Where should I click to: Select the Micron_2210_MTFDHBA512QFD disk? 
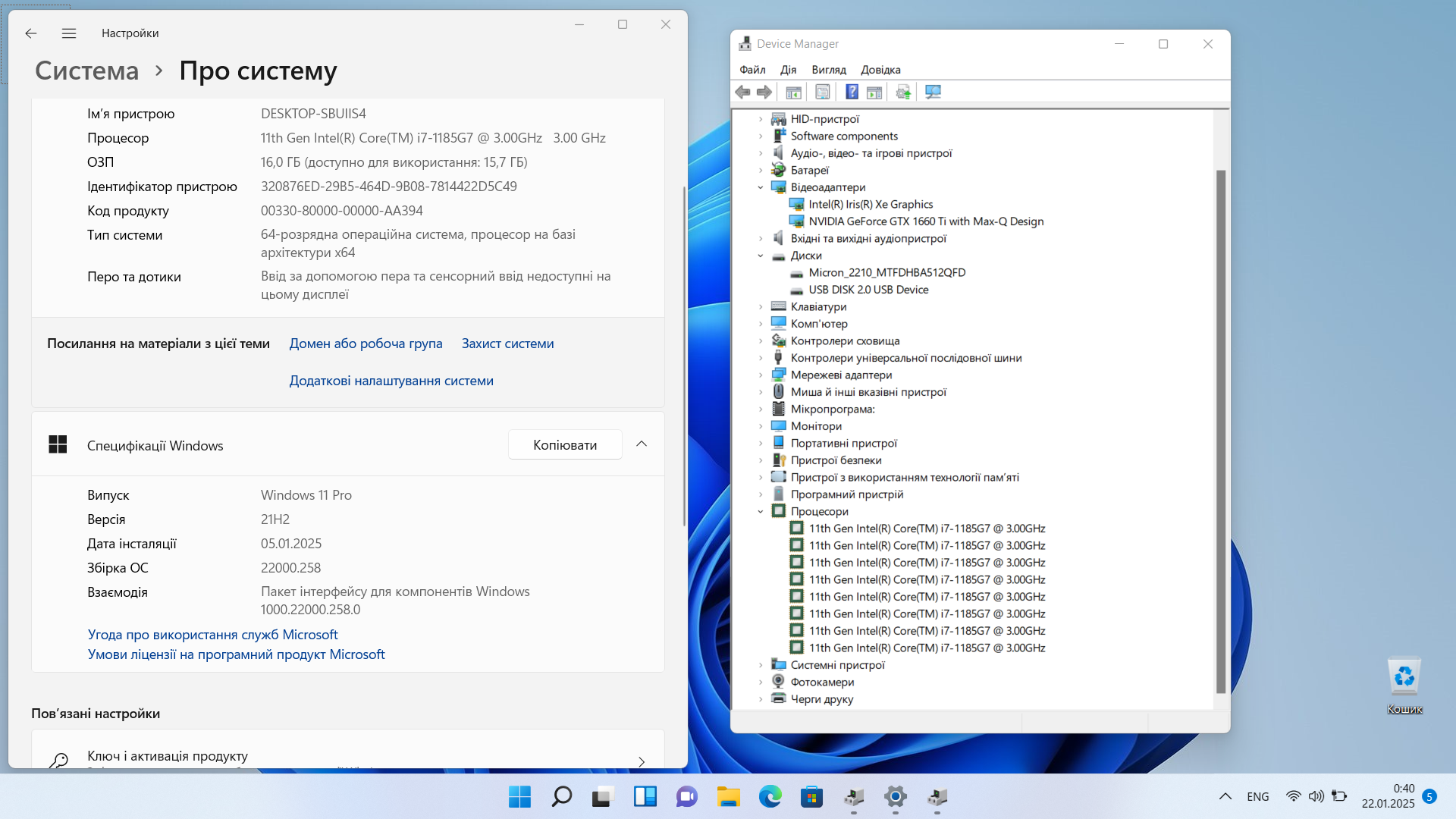coord(886,272)
